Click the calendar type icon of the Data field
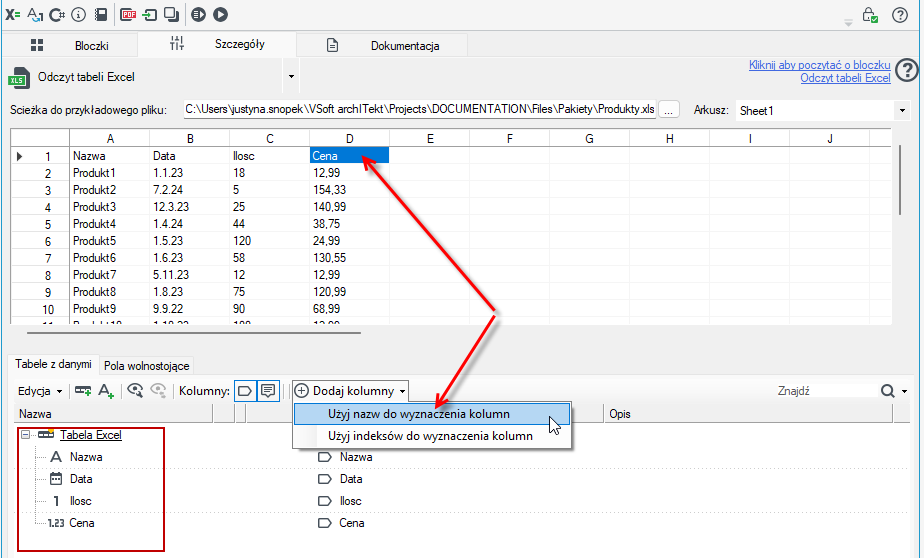924x558 pixels. click(x=56, y=478)
